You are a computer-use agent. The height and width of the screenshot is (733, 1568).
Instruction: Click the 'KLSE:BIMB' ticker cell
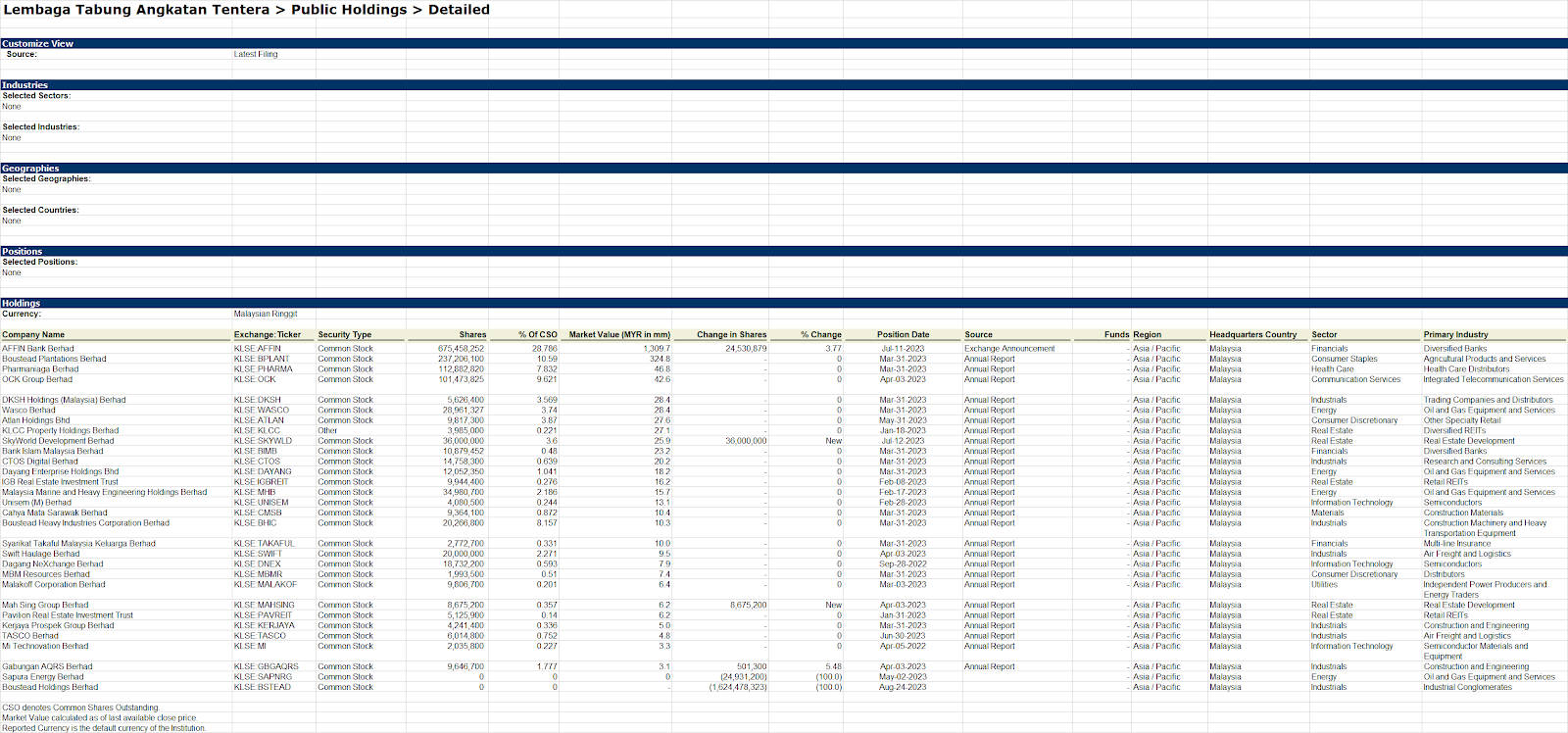pos(256,452)
